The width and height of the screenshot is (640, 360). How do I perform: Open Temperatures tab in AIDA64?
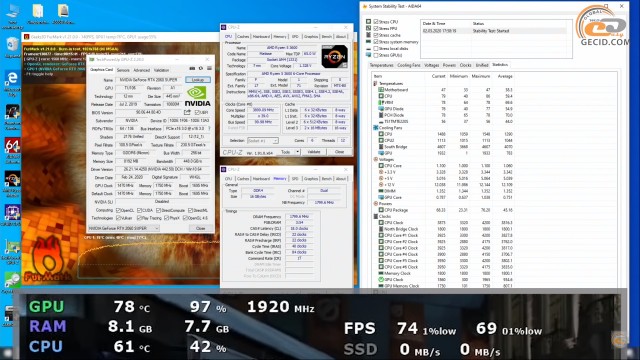(381, 65)
